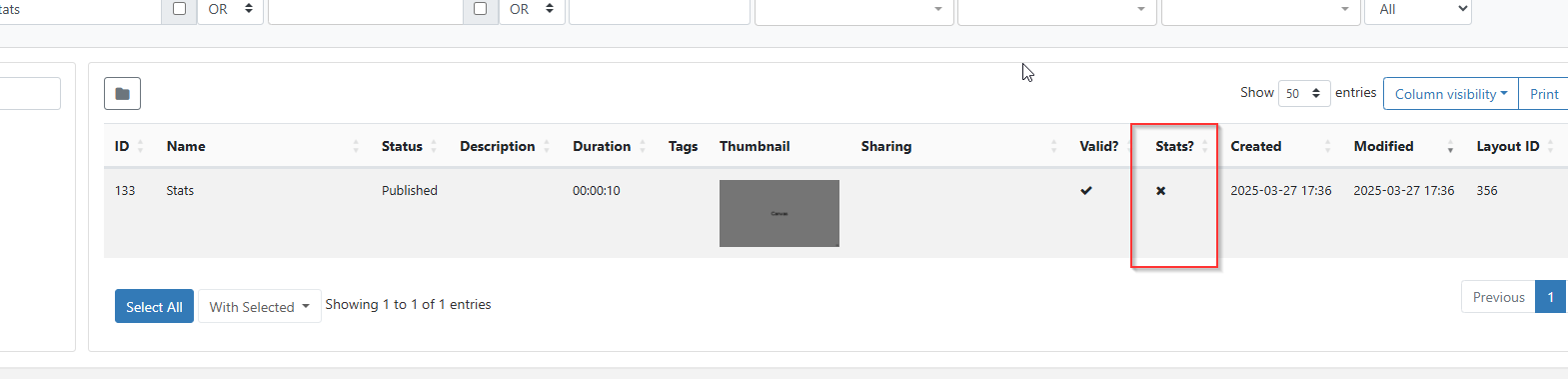This screenshot has height=379, width=1568.
Task: Expand With Selected dropdown
Action: pos(259,307)
